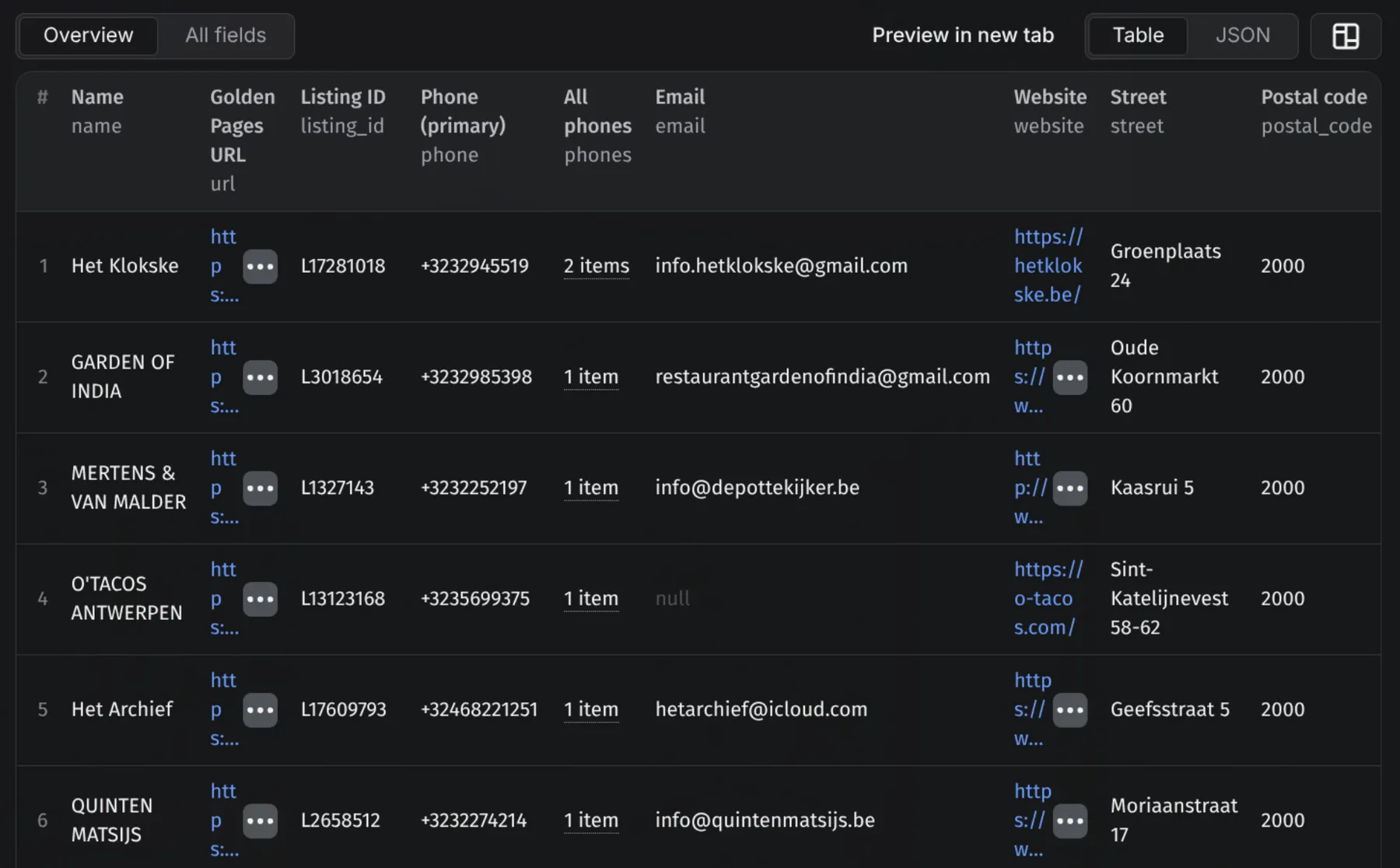
Task: Open the https://o-tacos.com/ website link
Action: coord(1048,599)
